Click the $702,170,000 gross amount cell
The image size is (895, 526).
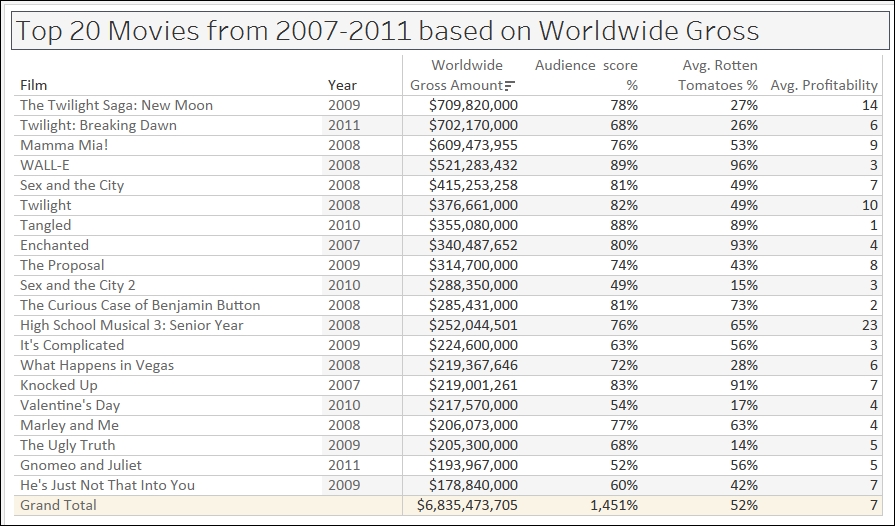pos(473,126)
